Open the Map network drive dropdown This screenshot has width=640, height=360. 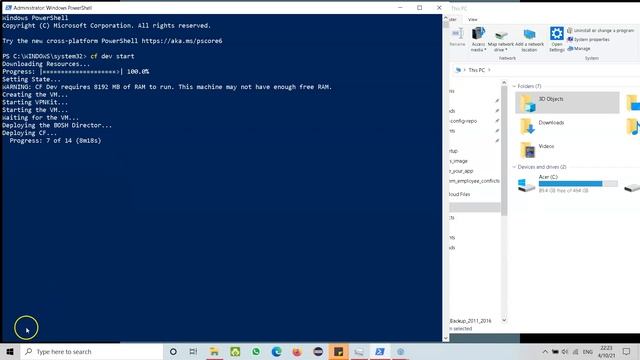point(501,40)
